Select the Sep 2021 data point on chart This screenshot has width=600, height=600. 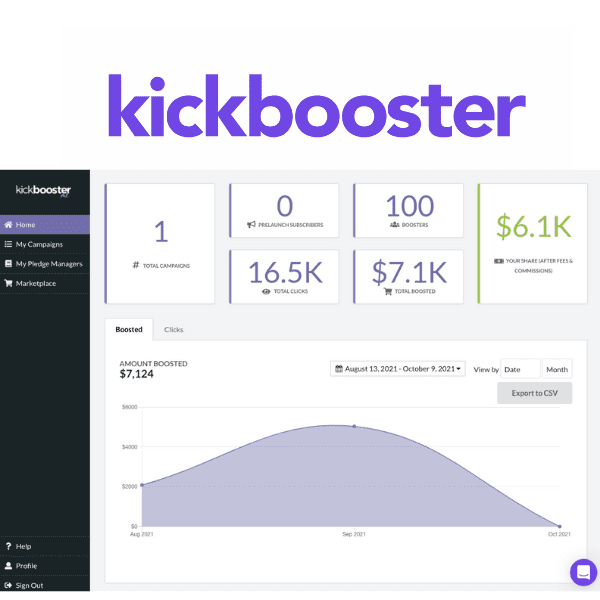[x=353, y=426]
